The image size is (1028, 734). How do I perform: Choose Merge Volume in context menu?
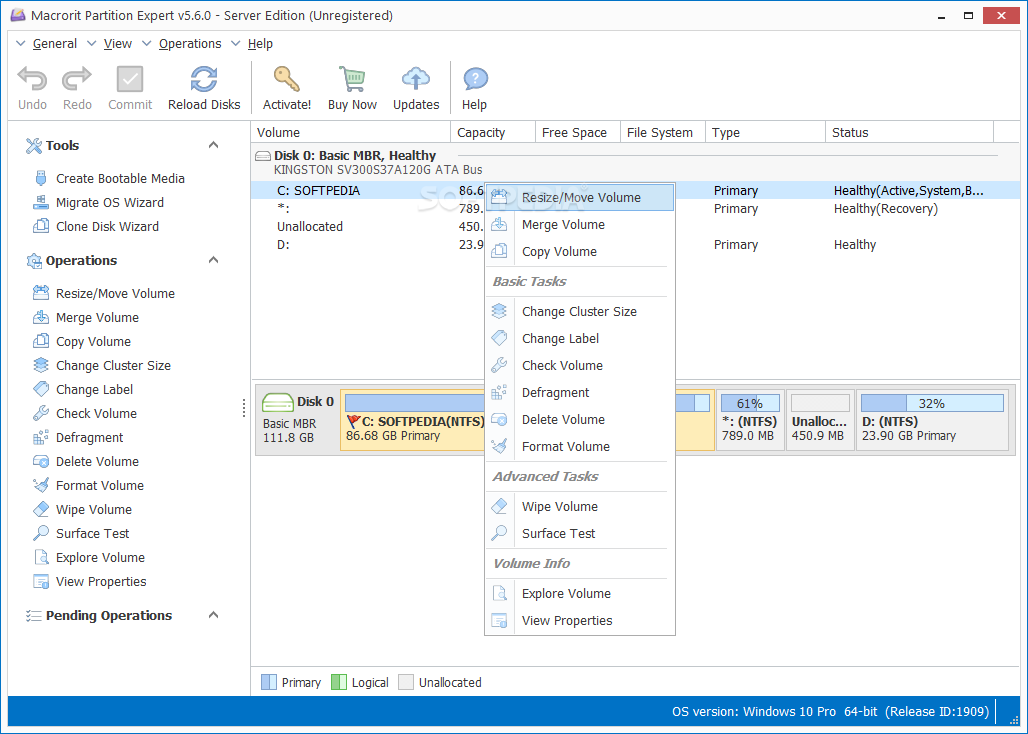click(x=580, y=225)
